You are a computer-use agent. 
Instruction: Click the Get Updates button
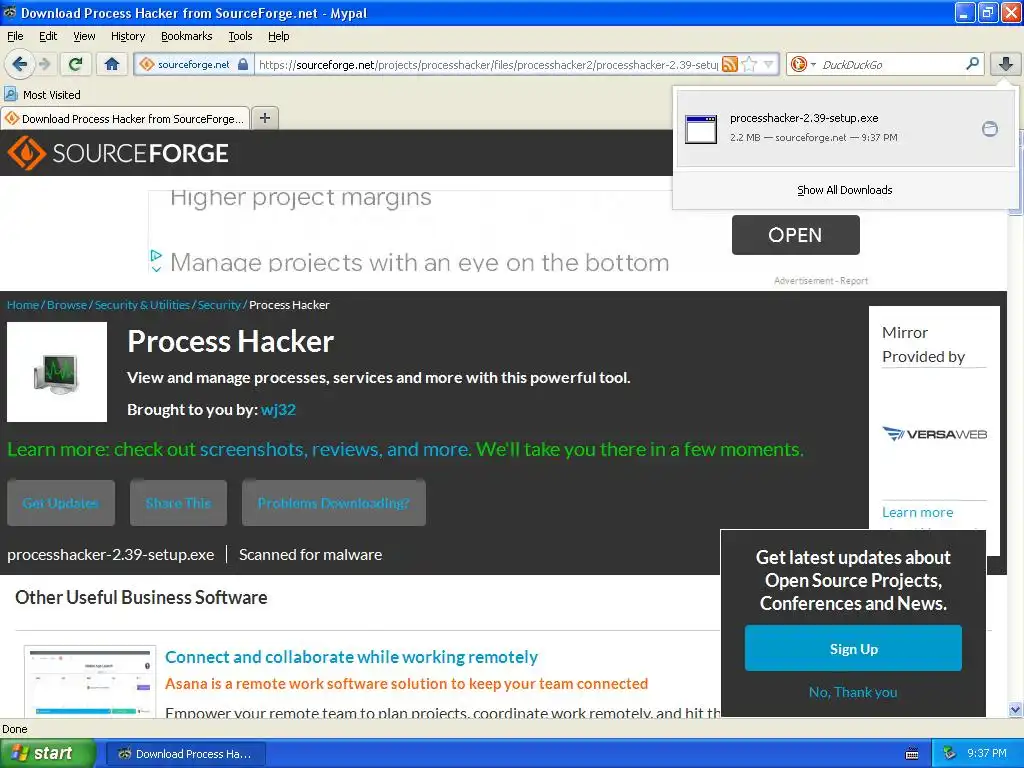tap(61, 503)
